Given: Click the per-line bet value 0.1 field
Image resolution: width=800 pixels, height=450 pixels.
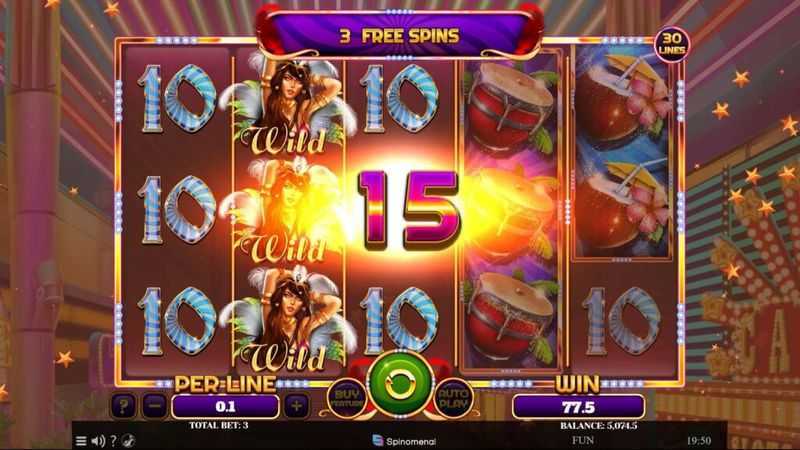Looking at the screenshot, I should pos(225,407).
